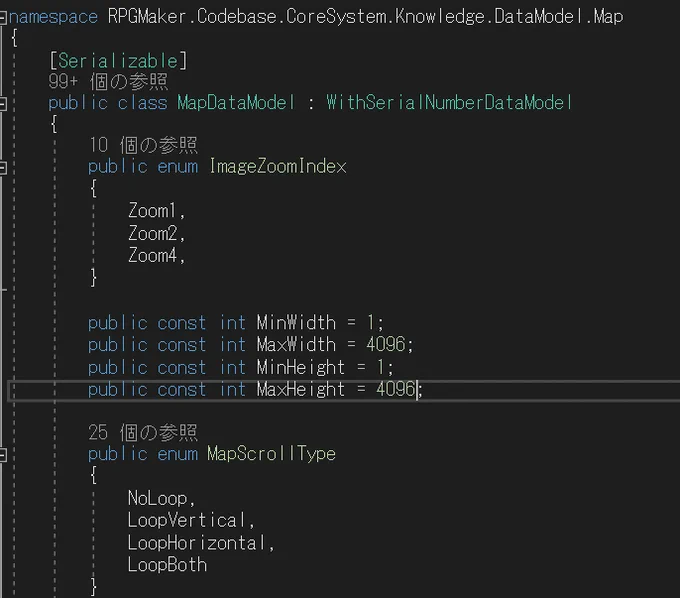680x598 pixels.
Task: Click the 4096 value of MaxWidth
Action: [386, 345]
